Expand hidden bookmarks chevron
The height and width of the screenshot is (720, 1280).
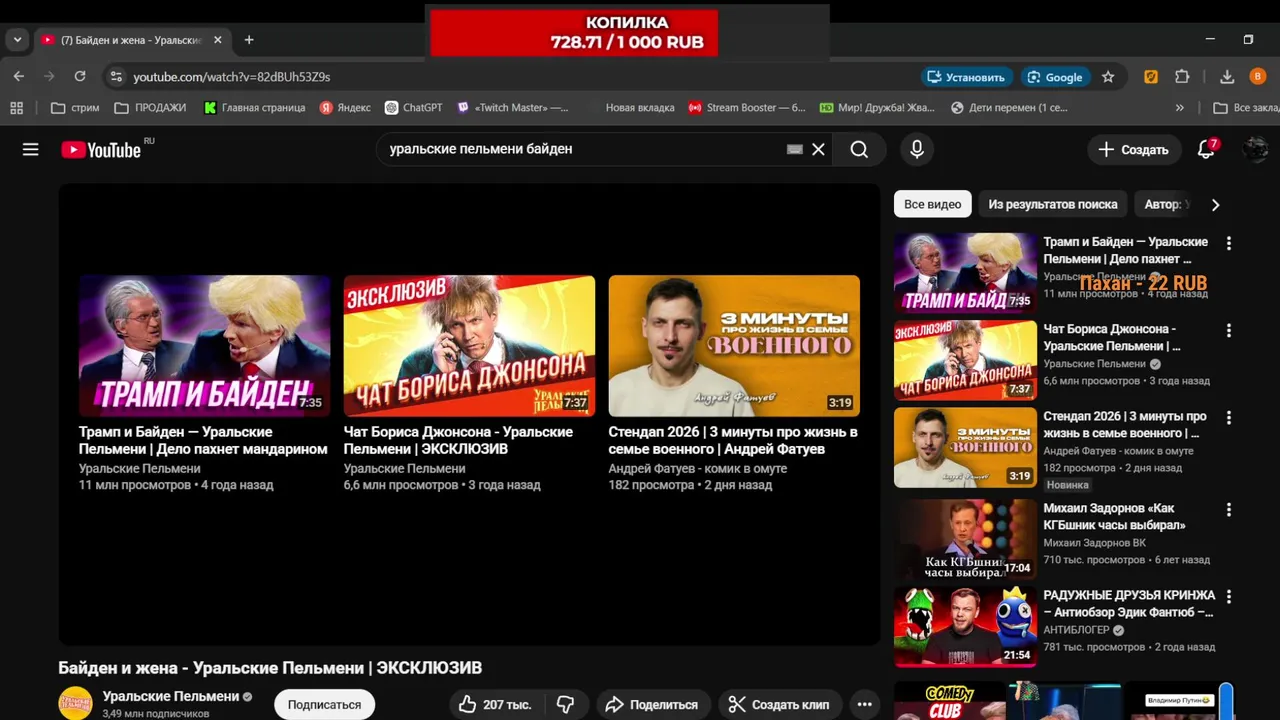tap(1180, 107)
